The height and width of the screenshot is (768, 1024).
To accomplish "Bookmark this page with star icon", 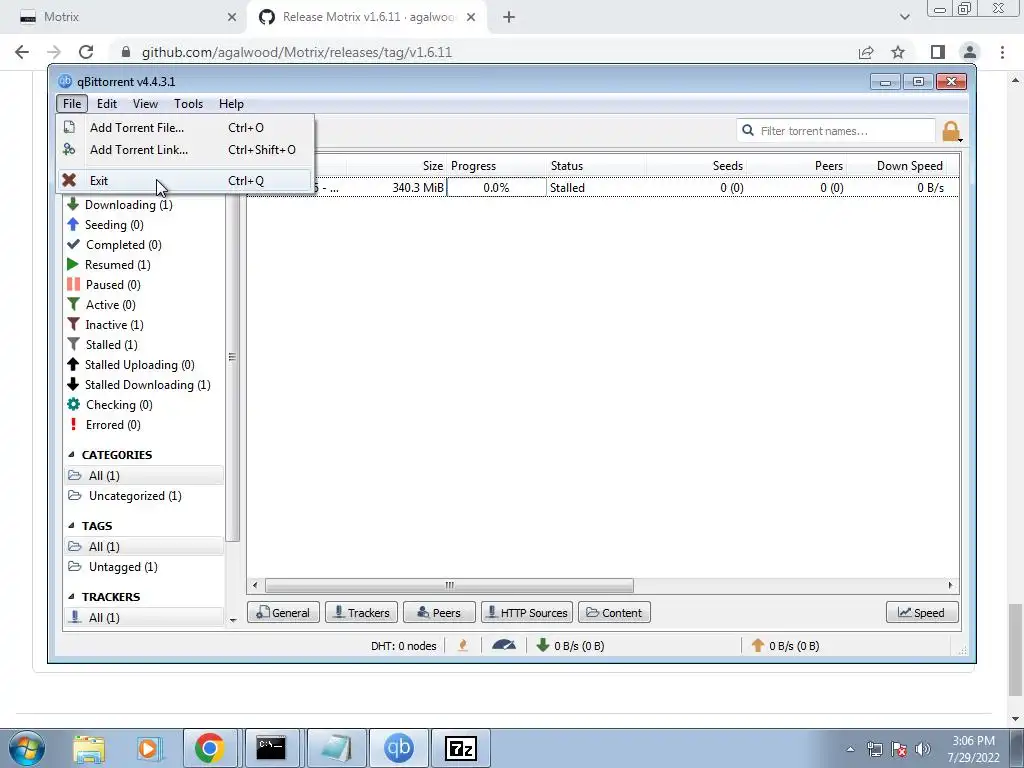I will point(898,52).
